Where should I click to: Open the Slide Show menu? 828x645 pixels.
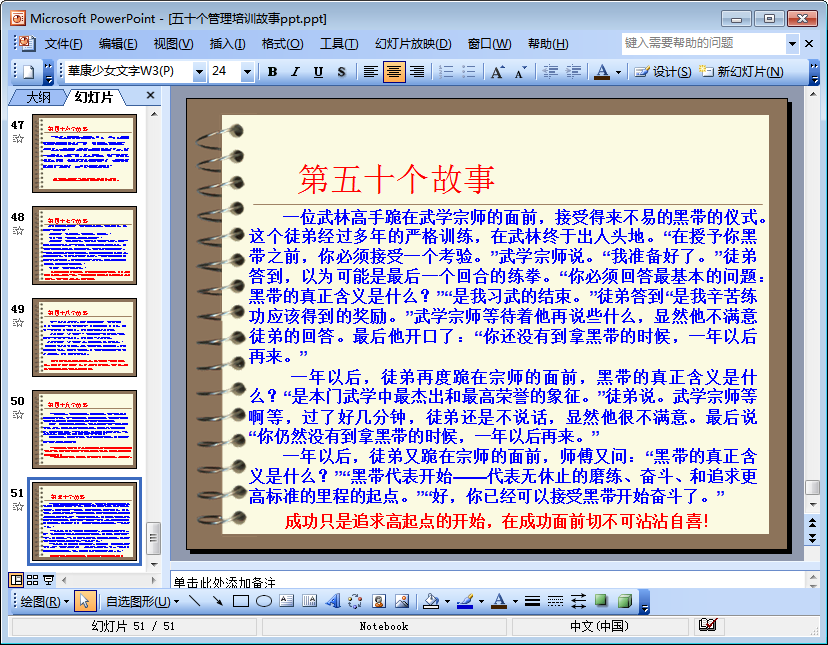point(413,44)
